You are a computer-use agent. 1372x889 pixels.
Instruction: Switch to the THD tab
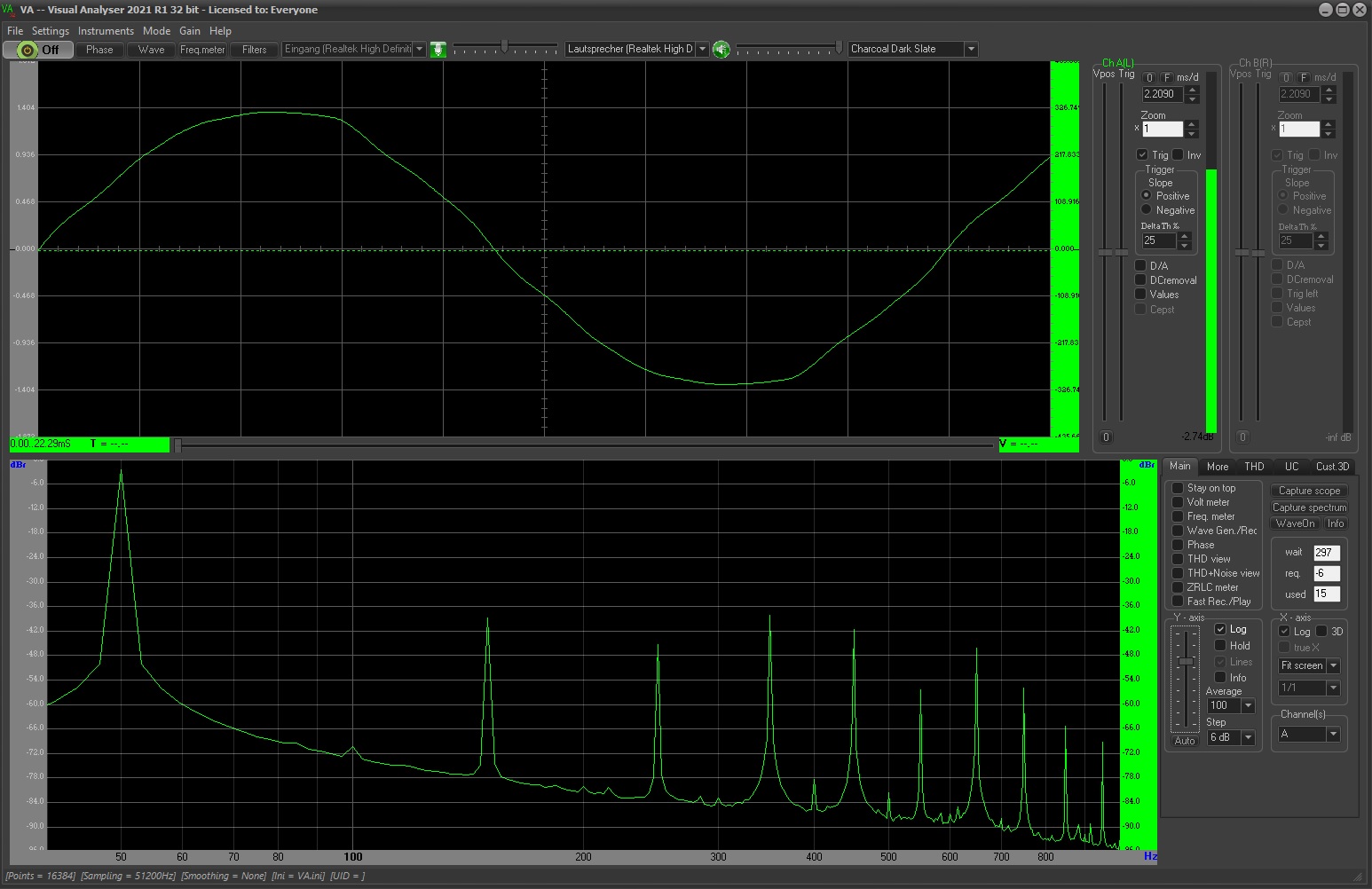pyautogui.click(x=1254, y=467)
